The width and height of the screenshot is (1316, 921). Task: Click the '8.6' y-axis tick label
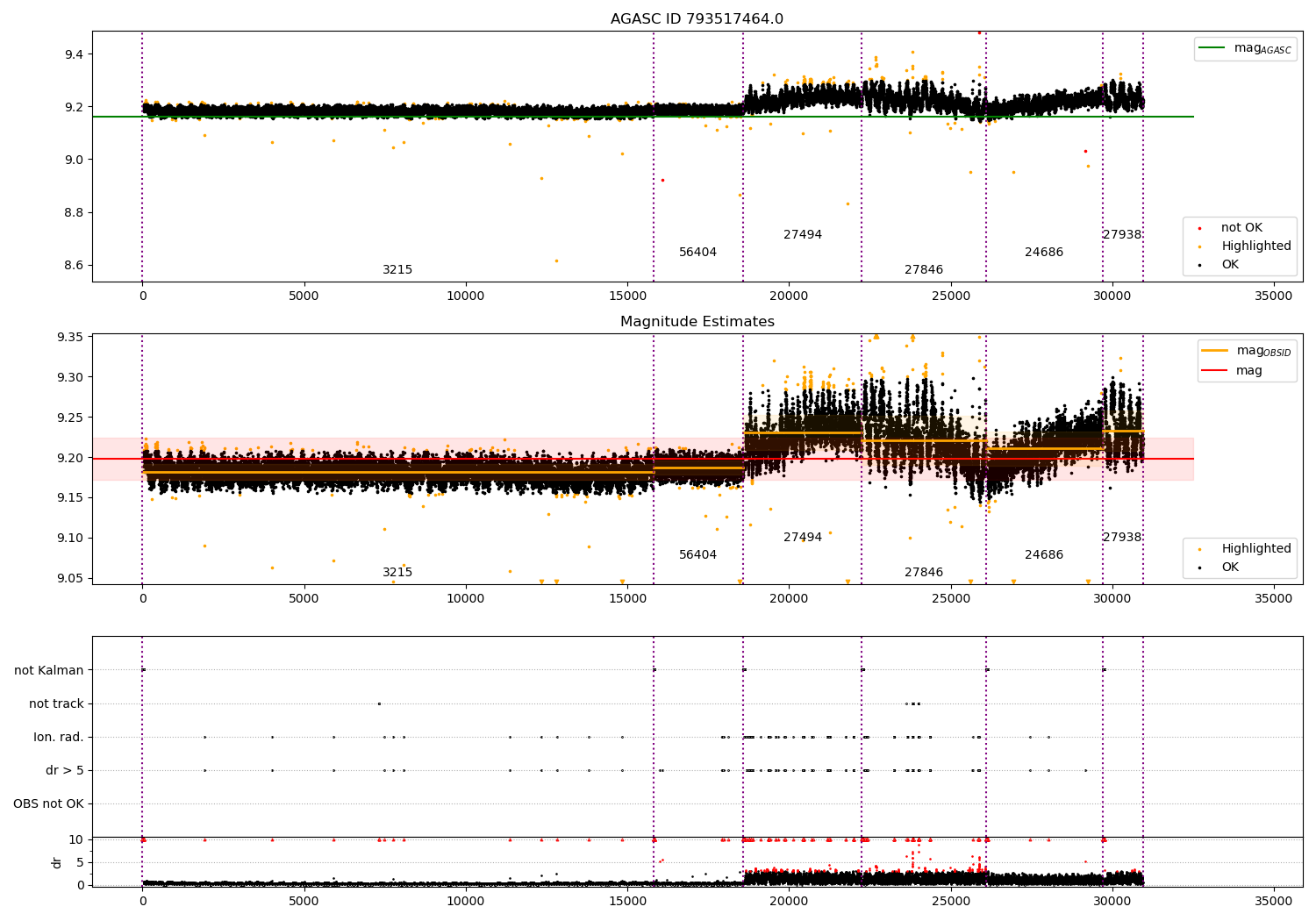coord(75,266)
